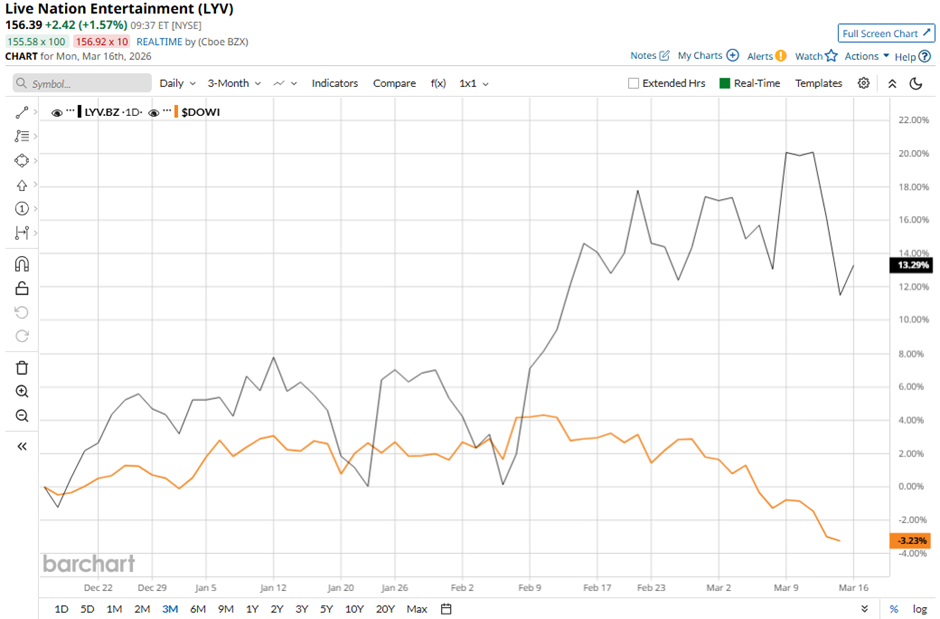Viewport: 940px width, 619px height.
Task: Enable the Extended Hrs checkbox
Action: coord(633,83)
